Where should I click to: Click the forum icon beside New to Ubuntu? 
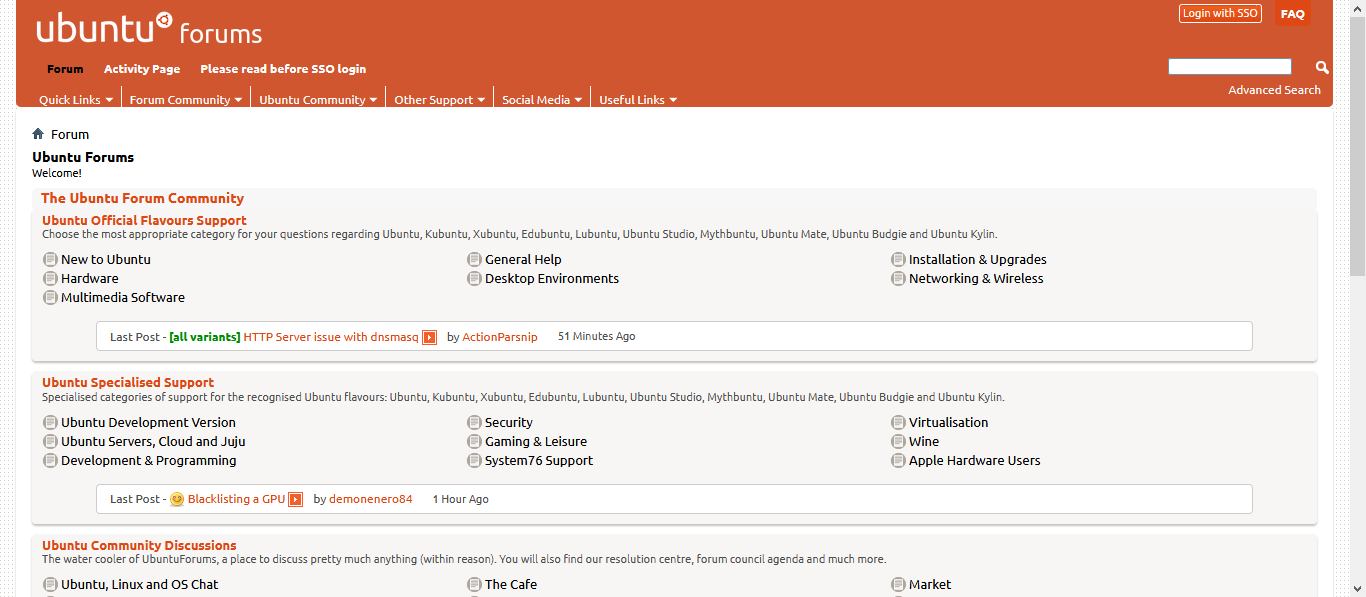tap(50, 260)
